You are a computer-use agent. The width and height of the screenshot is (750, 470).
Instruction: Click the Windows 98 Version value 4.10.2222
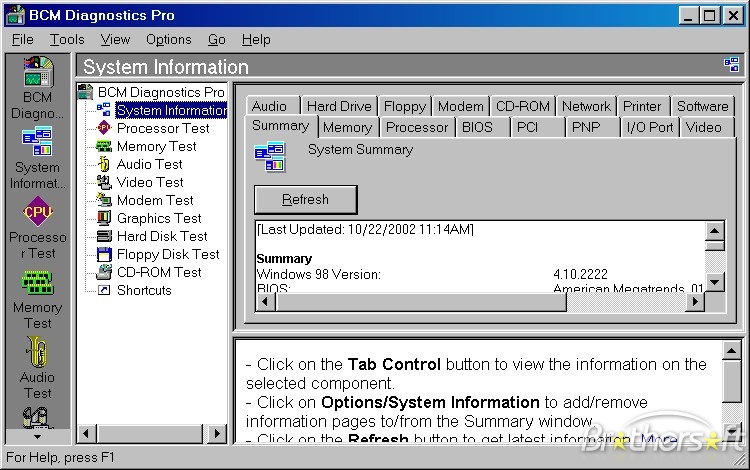pyautogui.click(x=580, y=274)
